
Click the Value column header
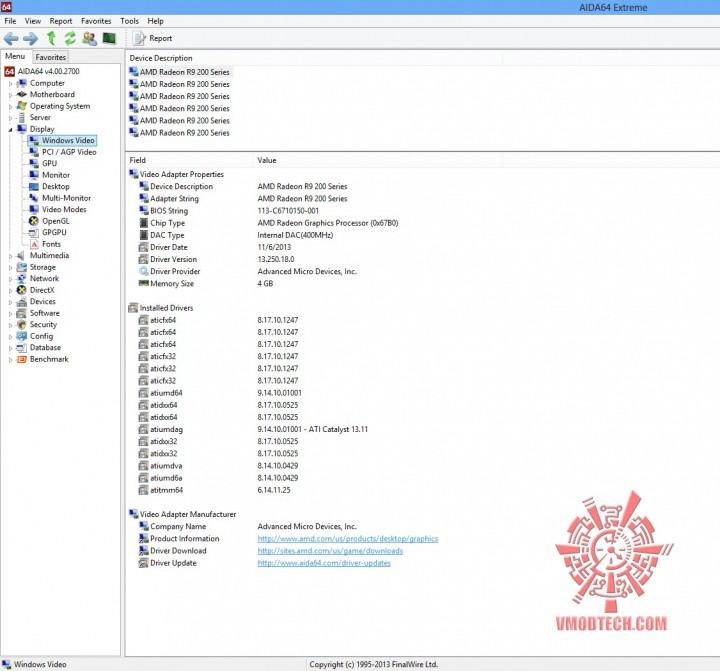coord(377,160)
